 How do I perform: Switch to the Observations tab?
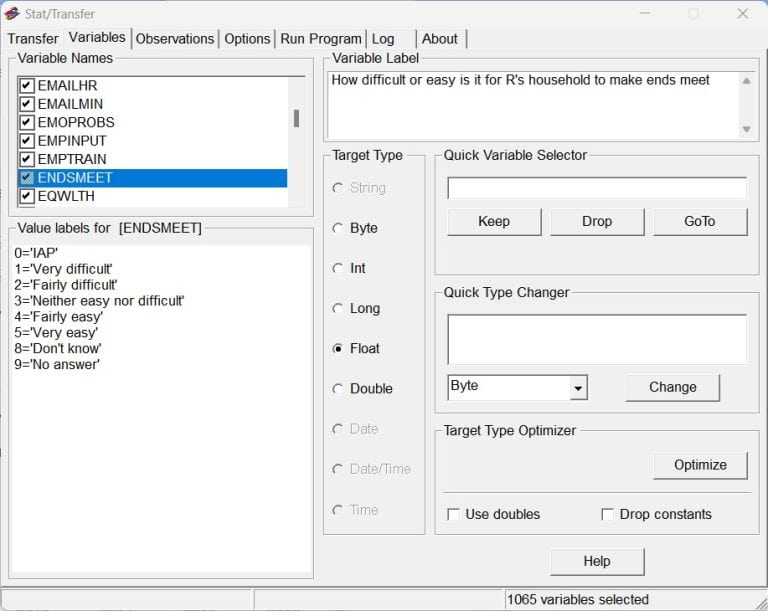pyautogui.click(x=175, y=39)
